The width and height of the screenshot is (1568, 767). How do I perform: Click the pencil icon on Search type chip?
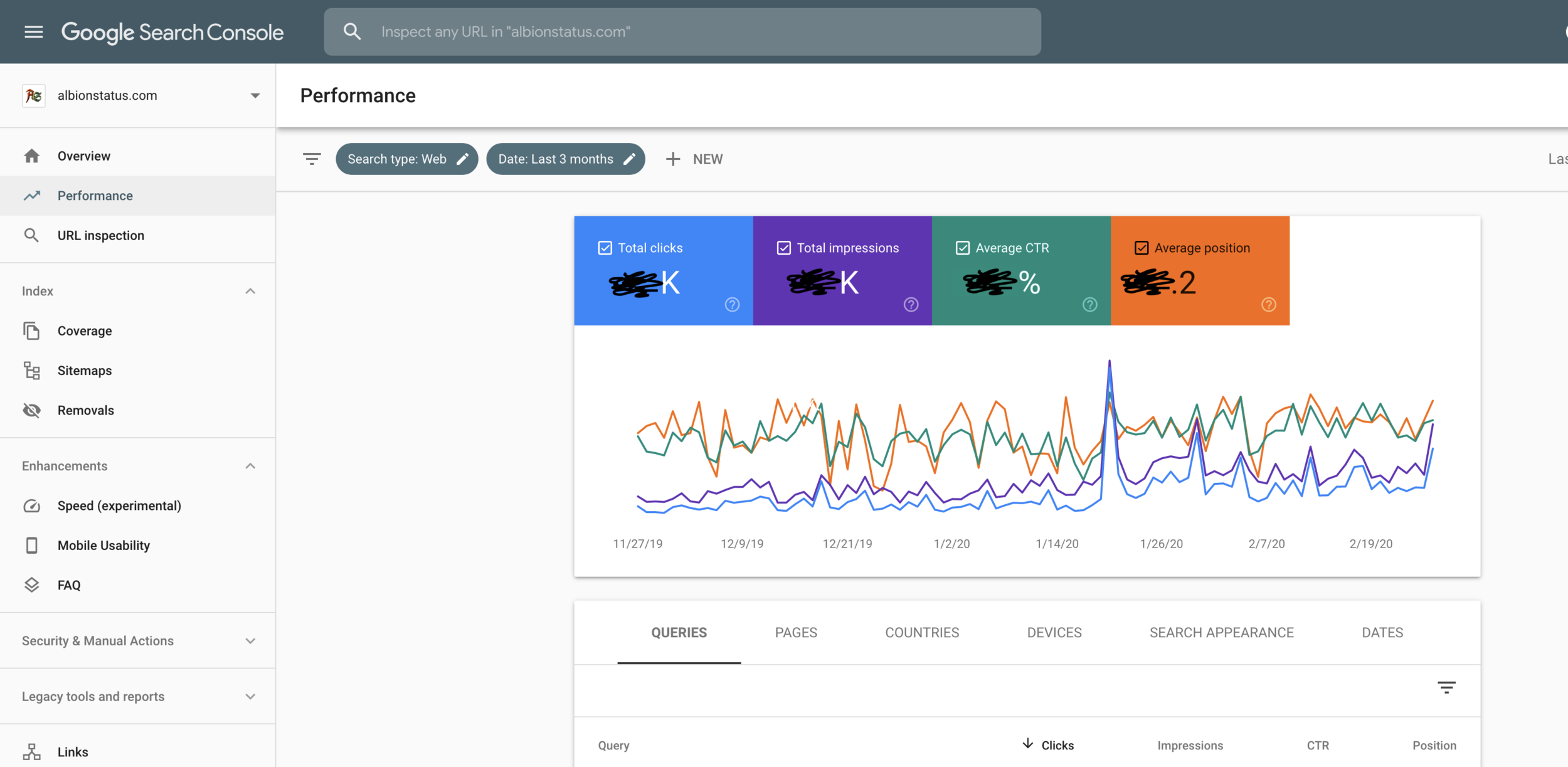pos(462,159)
